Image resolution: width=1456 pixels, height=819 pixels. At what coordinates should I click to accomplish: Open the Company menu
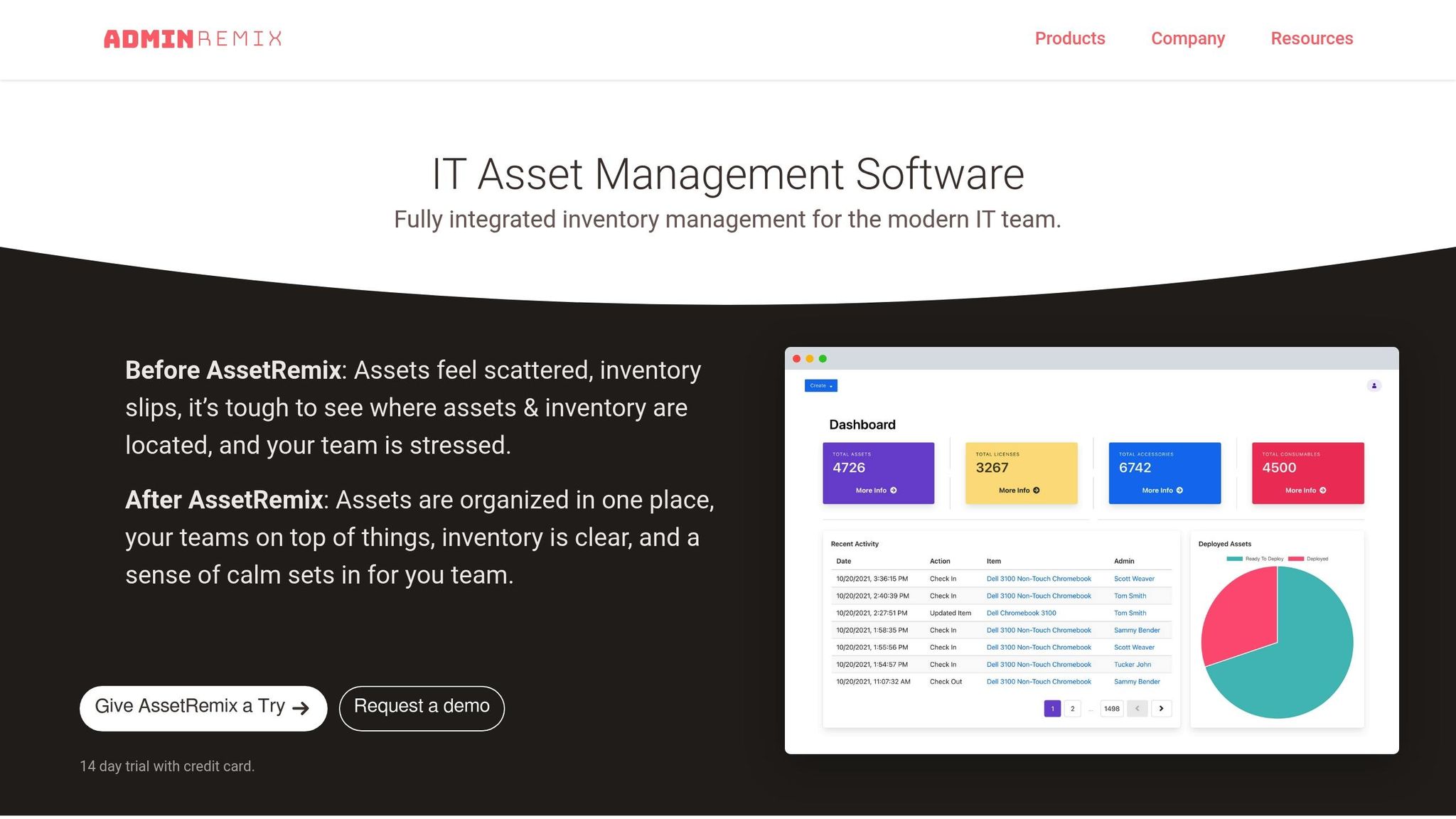point(1188,38)
